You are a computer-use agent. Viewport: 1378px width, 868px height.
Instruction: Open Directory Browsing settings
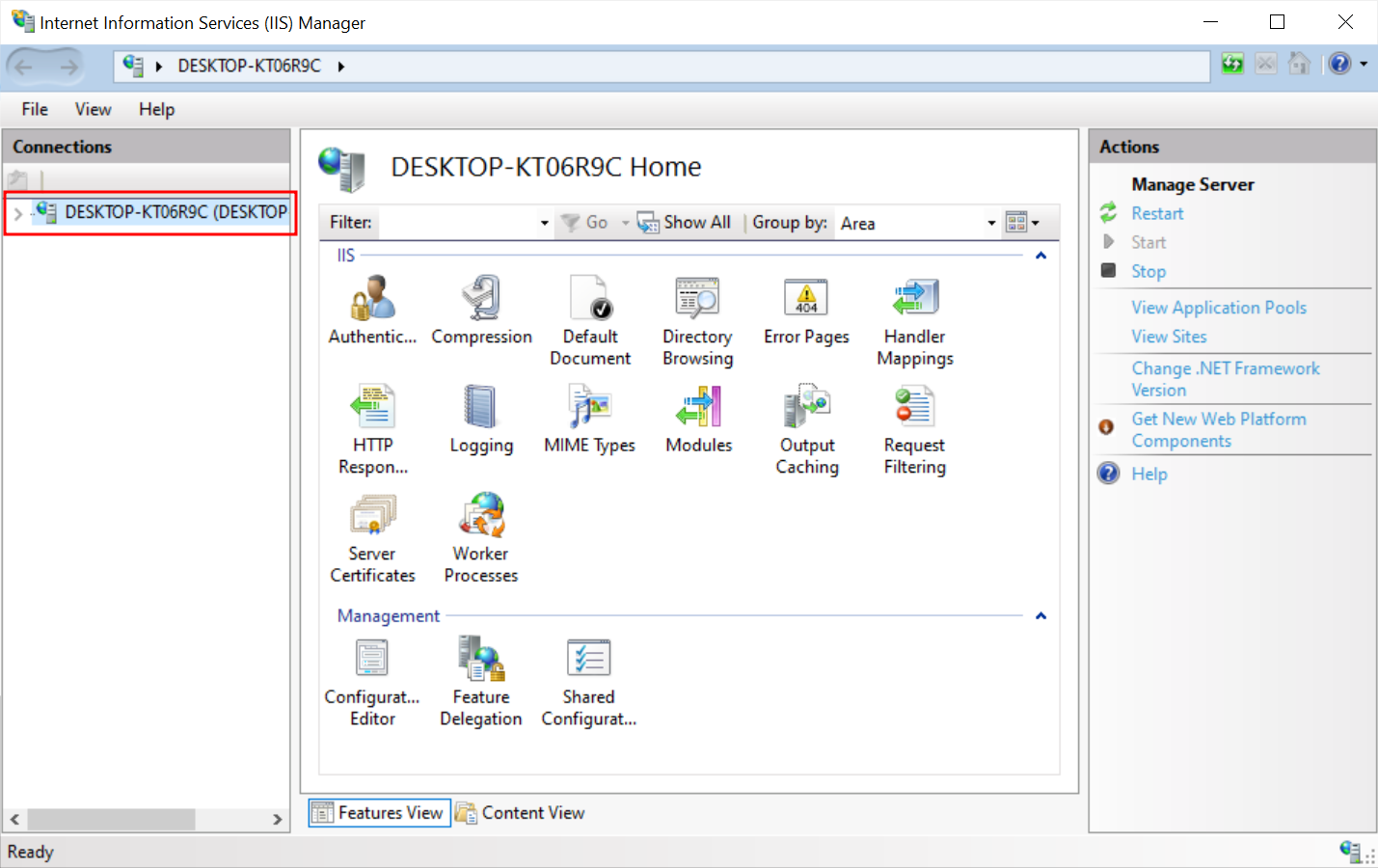[x=698, y=321]
